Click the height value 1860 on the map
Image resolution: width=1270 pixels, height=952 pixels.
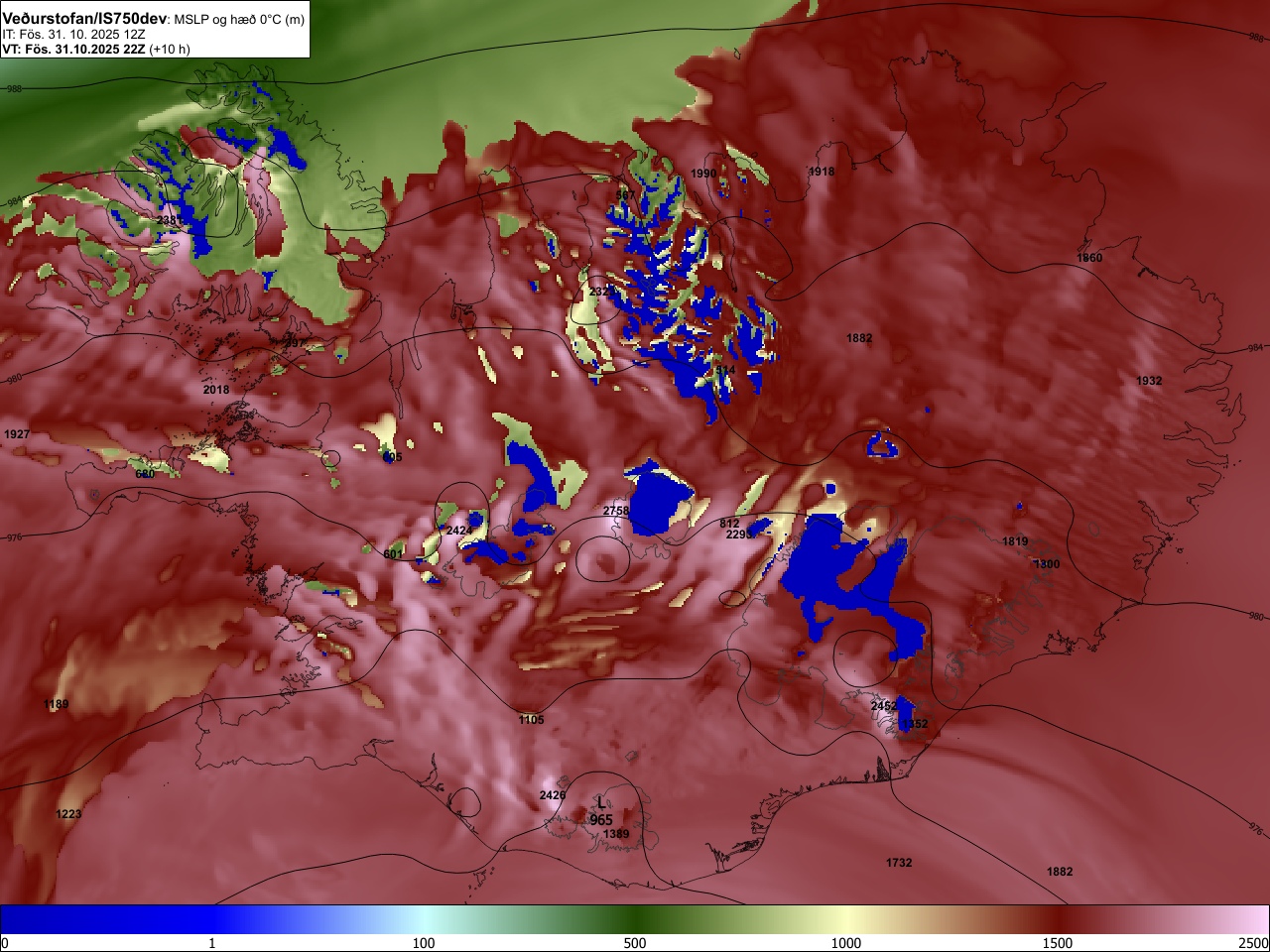(x=1089, y=258)
